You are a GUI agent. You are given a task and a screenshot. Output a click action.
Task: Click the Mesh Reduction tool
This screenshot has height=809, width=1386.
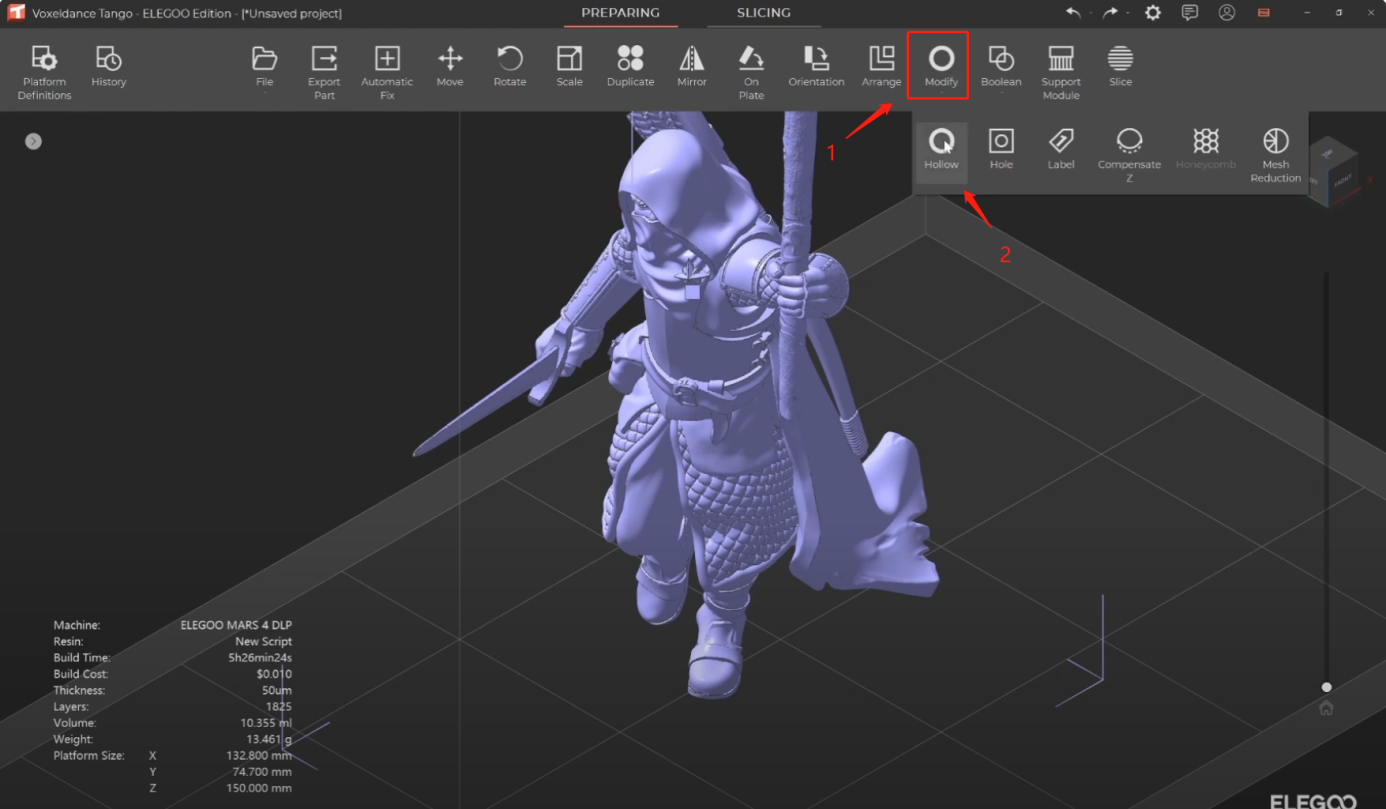tap(1275, 155)
